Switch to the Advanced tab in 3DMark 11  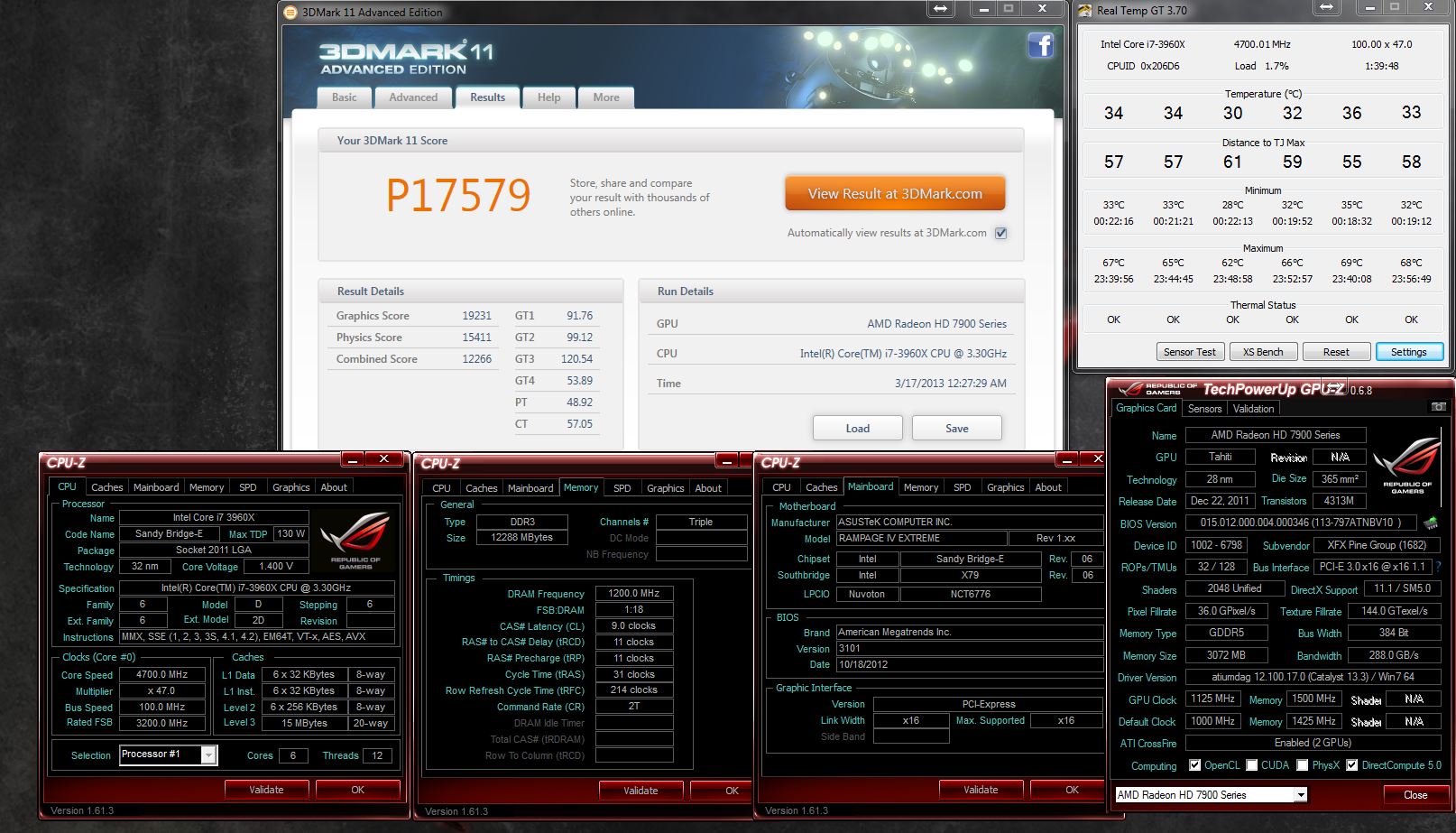[413, 97]
